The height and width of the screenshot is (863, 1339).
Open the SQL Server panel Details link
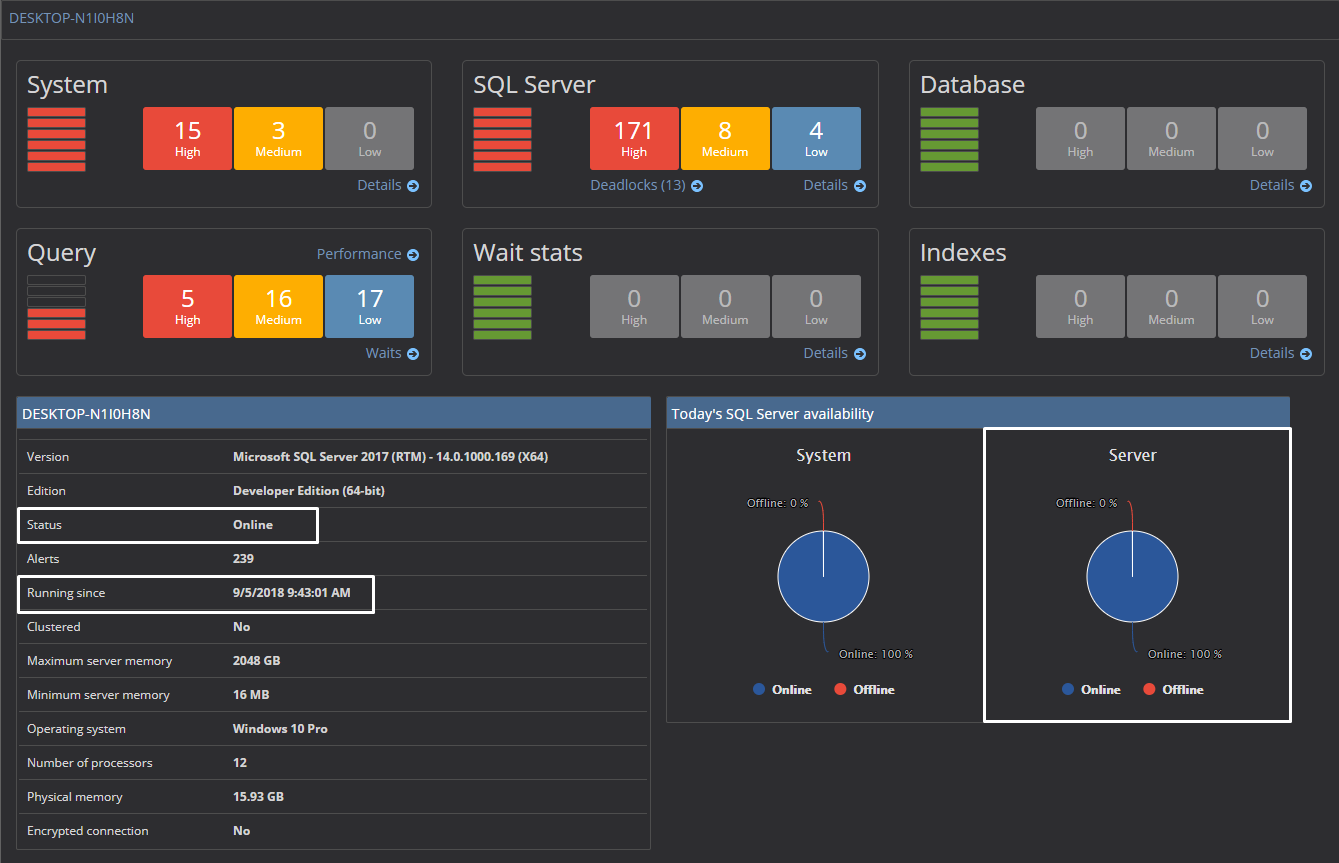[835, 185]
